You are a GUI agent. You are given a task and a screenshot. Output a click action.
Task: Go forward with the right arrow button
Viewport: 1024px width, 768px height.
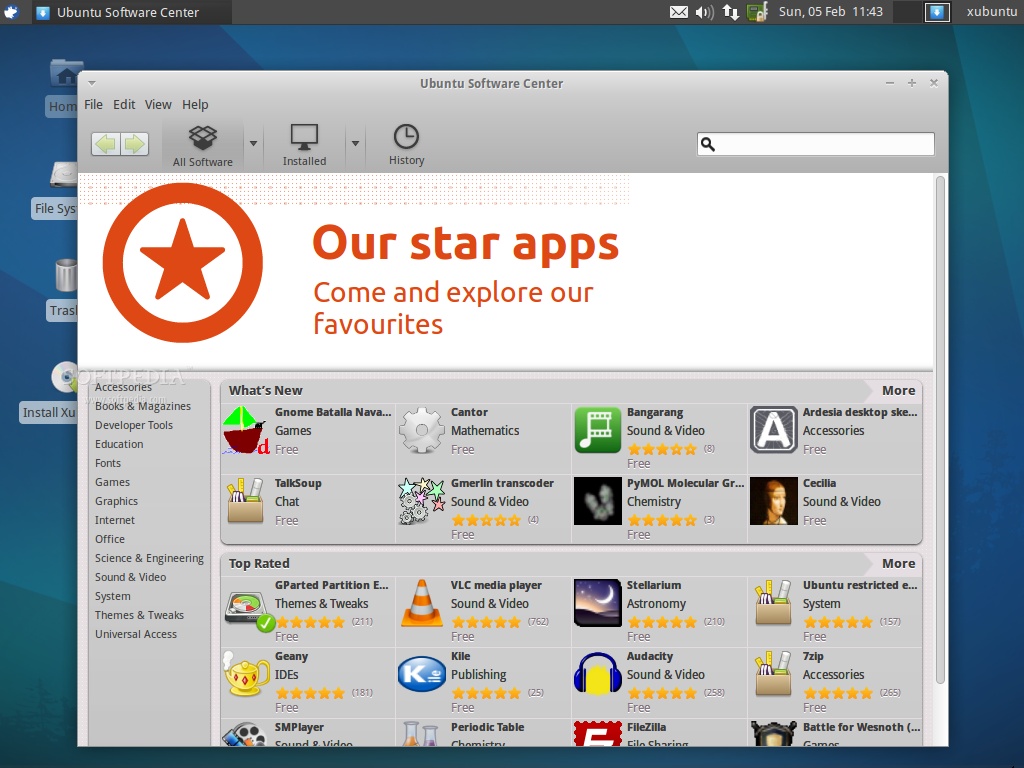135,144
